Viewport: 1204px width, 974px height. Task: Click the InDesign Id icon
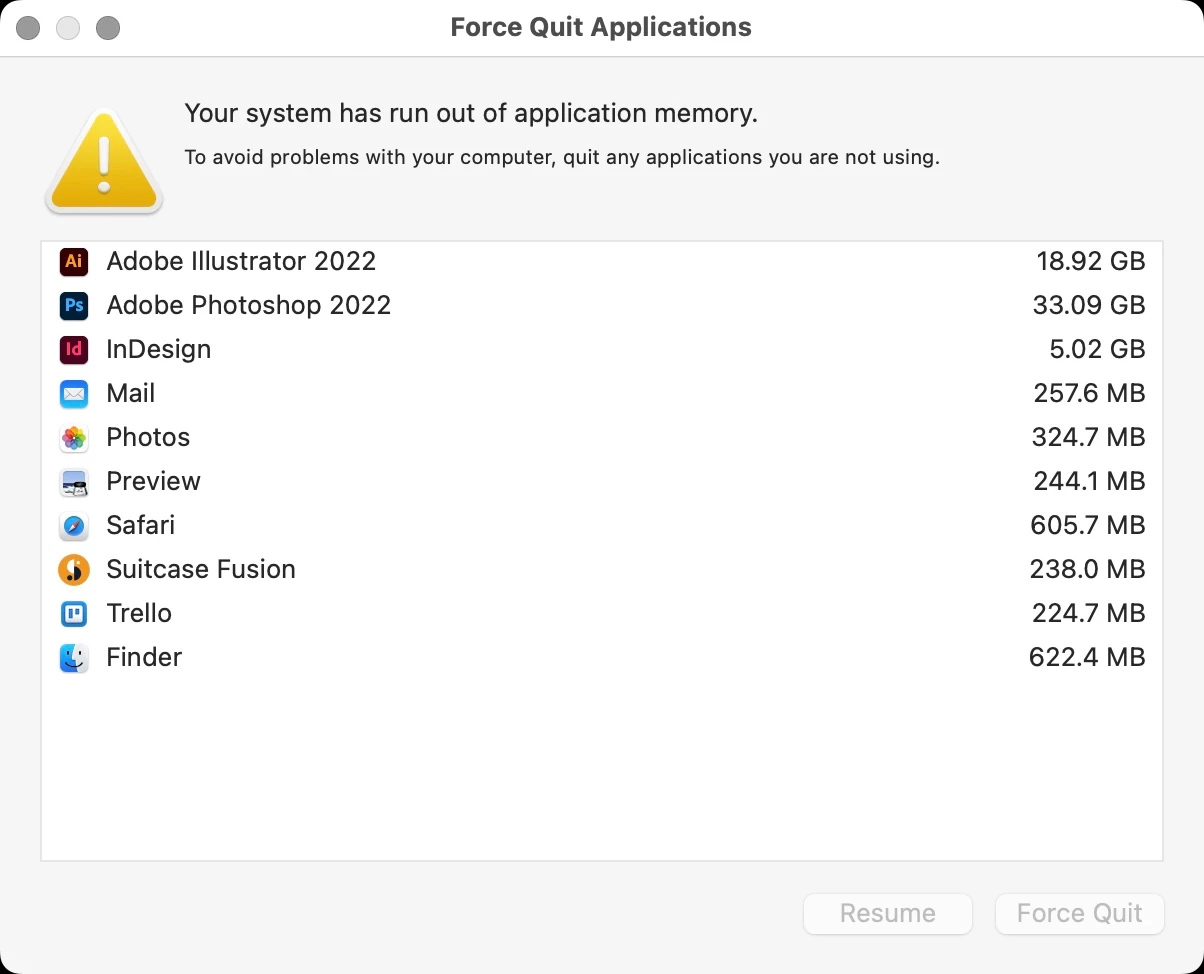click(x=74, y=349)
